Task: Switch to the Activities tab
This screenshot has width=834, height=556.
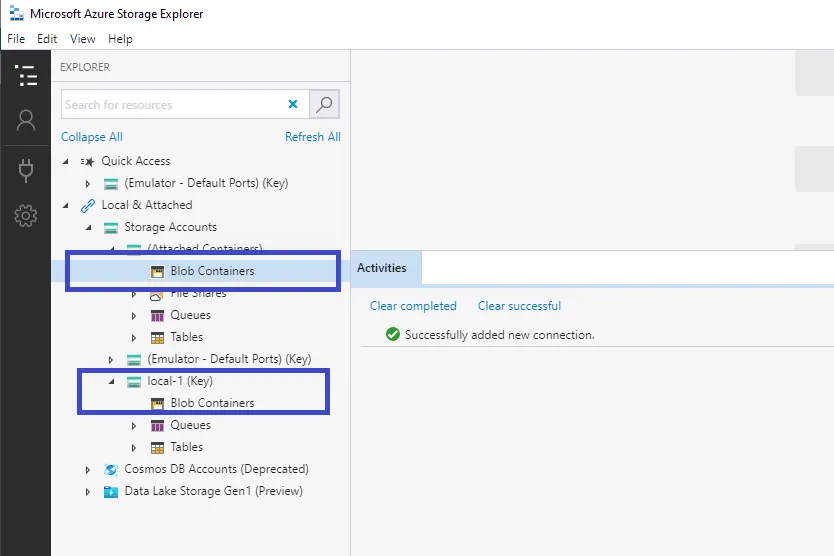Action: (382, 268)
